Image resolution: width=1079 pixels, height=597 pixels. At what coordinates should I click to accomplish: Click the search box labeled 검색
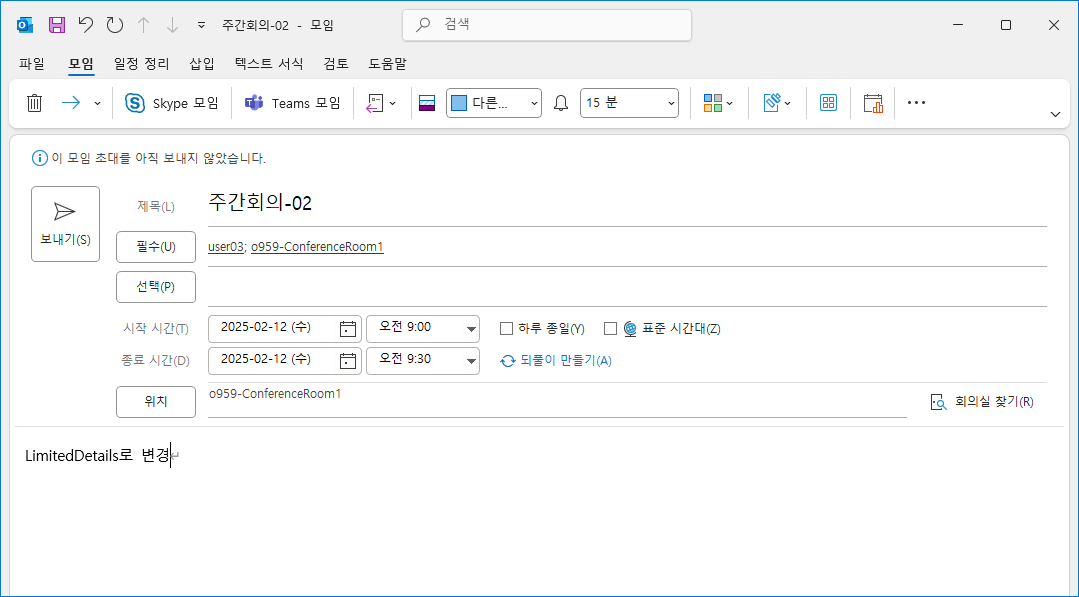click(547, 25)
